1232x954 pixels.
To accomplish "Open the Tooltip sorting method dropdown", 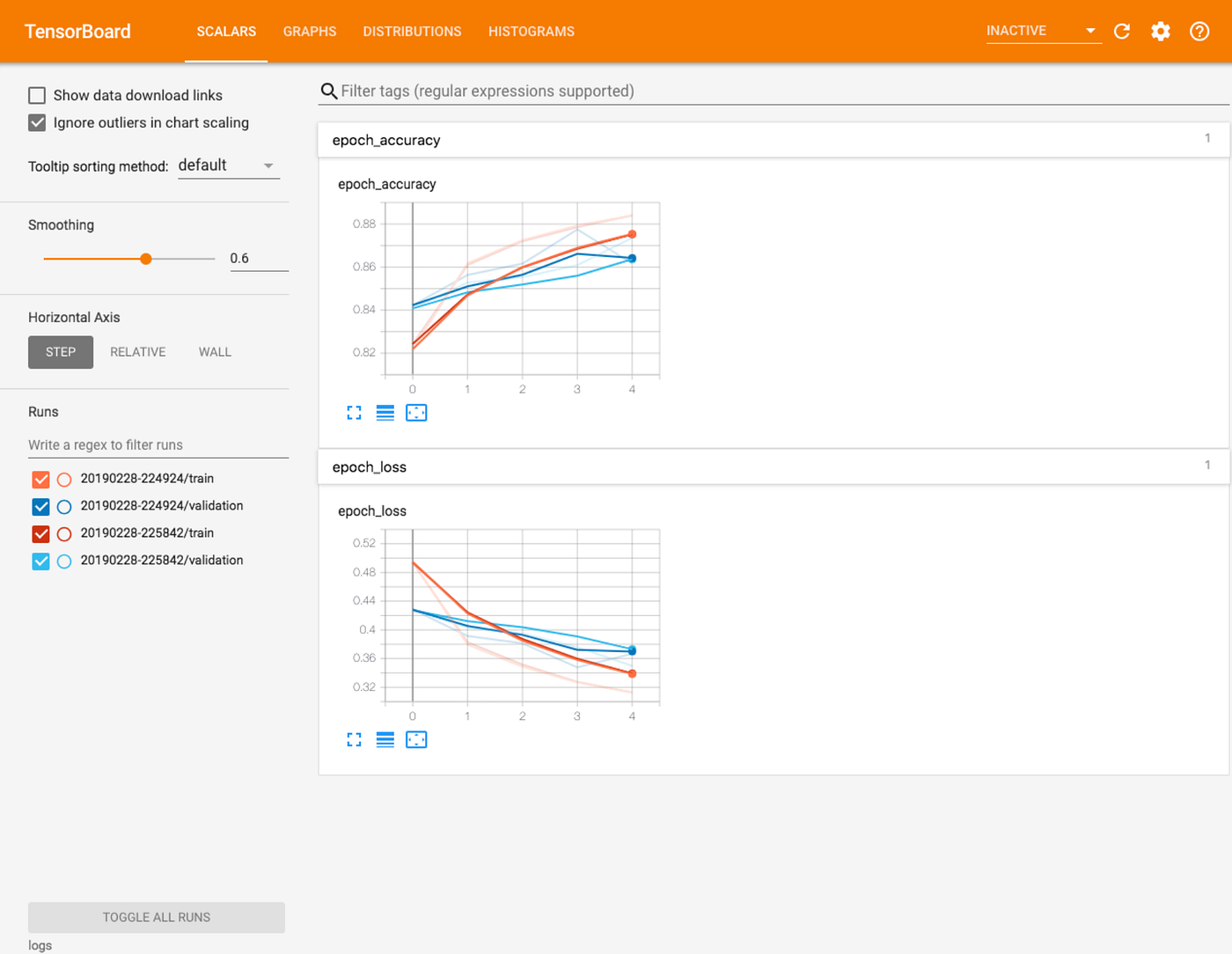I will coord(227,165).
